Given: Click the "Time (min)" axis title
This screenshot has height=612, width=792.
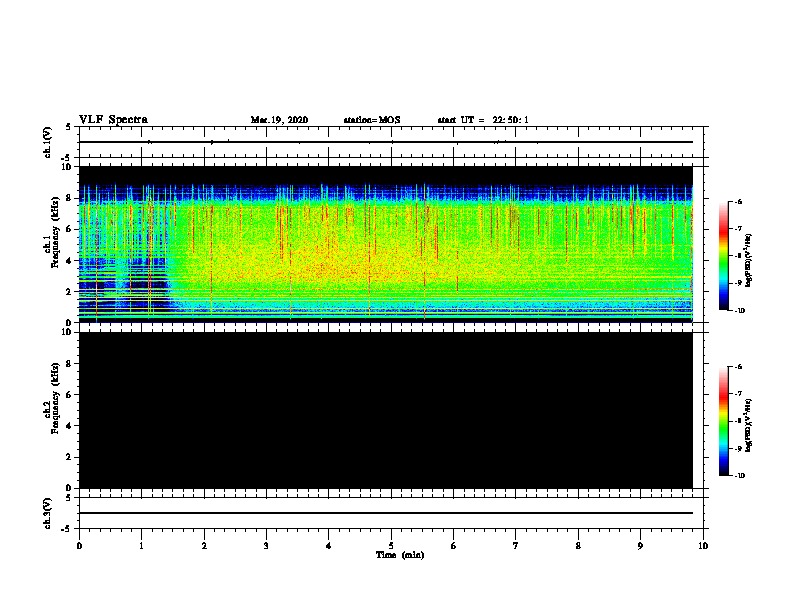Looking at the screenshot, I should [x=400, y=555].
